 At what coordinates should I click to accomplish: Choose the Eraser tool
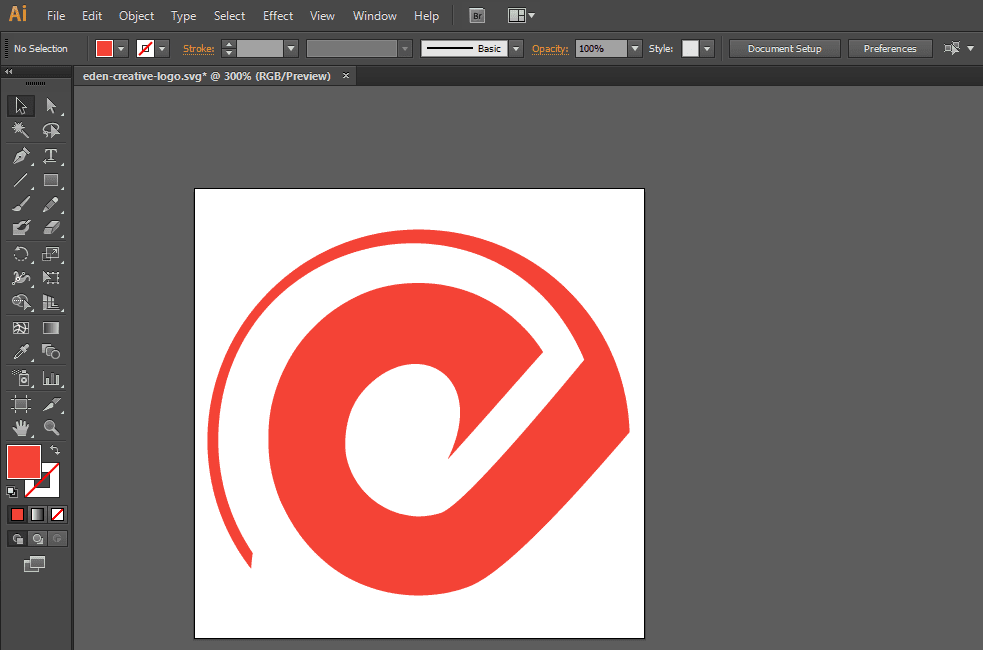click(51, 228)
